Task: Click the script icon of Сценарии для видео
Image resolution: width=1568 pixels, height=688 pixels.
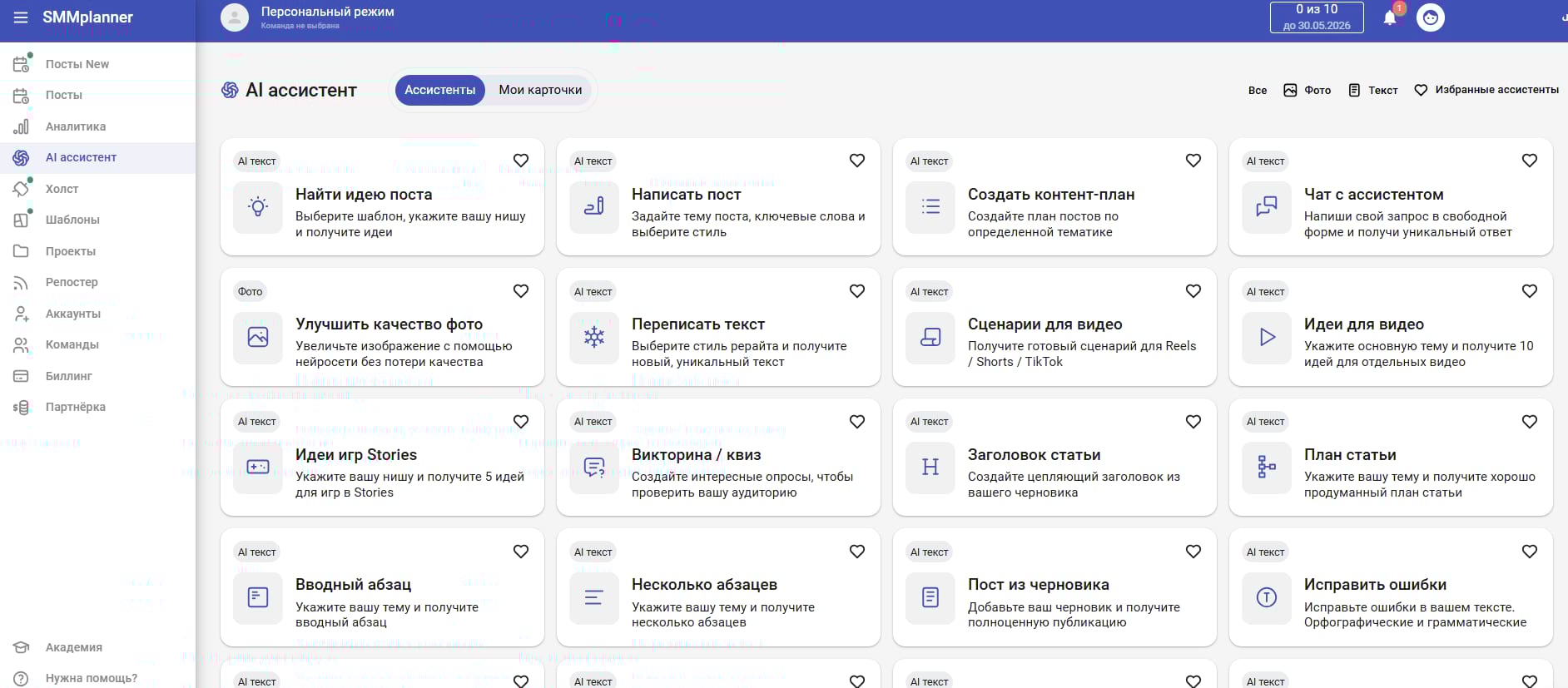Action: (930, 337)
